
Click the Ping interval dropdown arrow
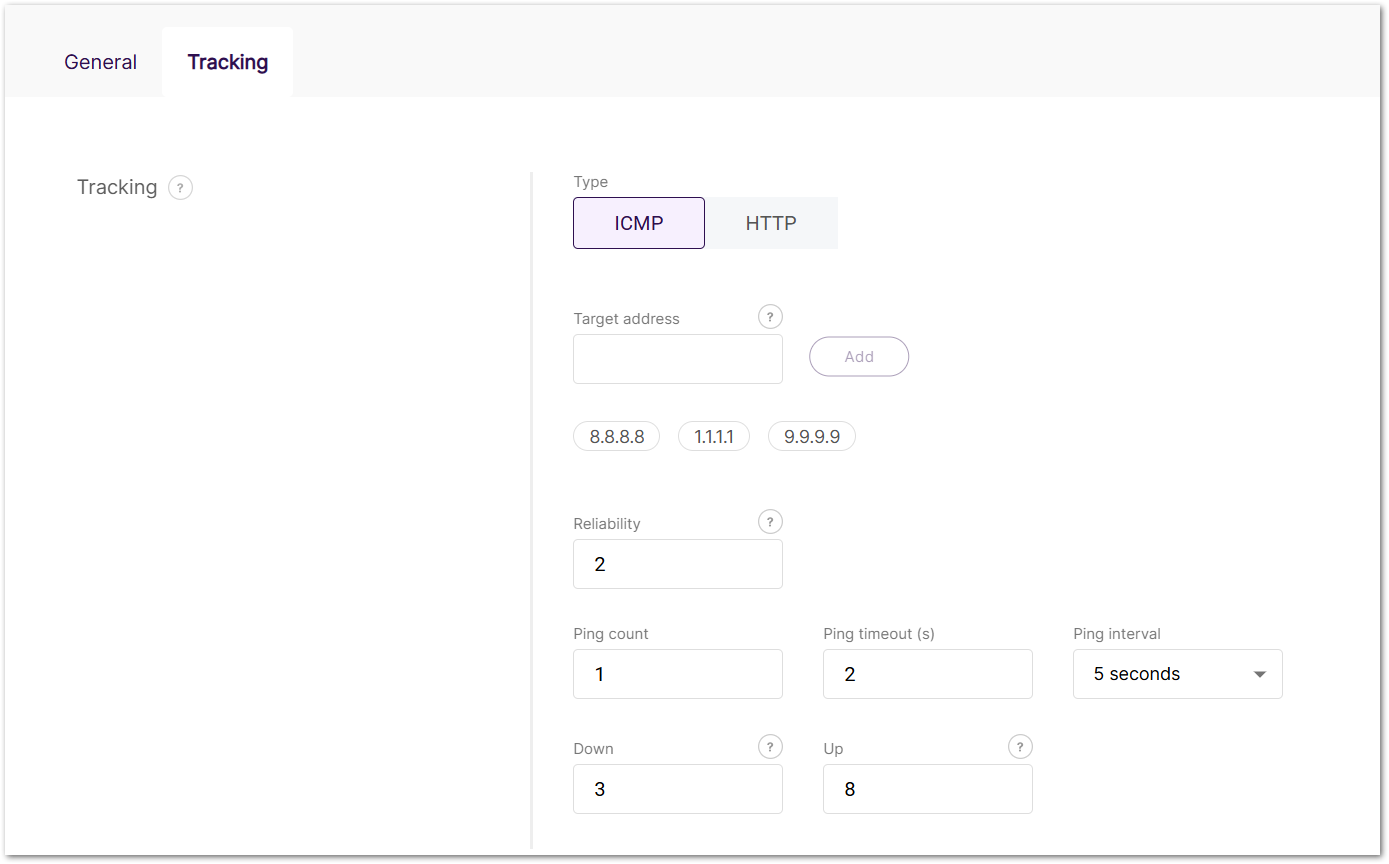(x=1260, y=675)
